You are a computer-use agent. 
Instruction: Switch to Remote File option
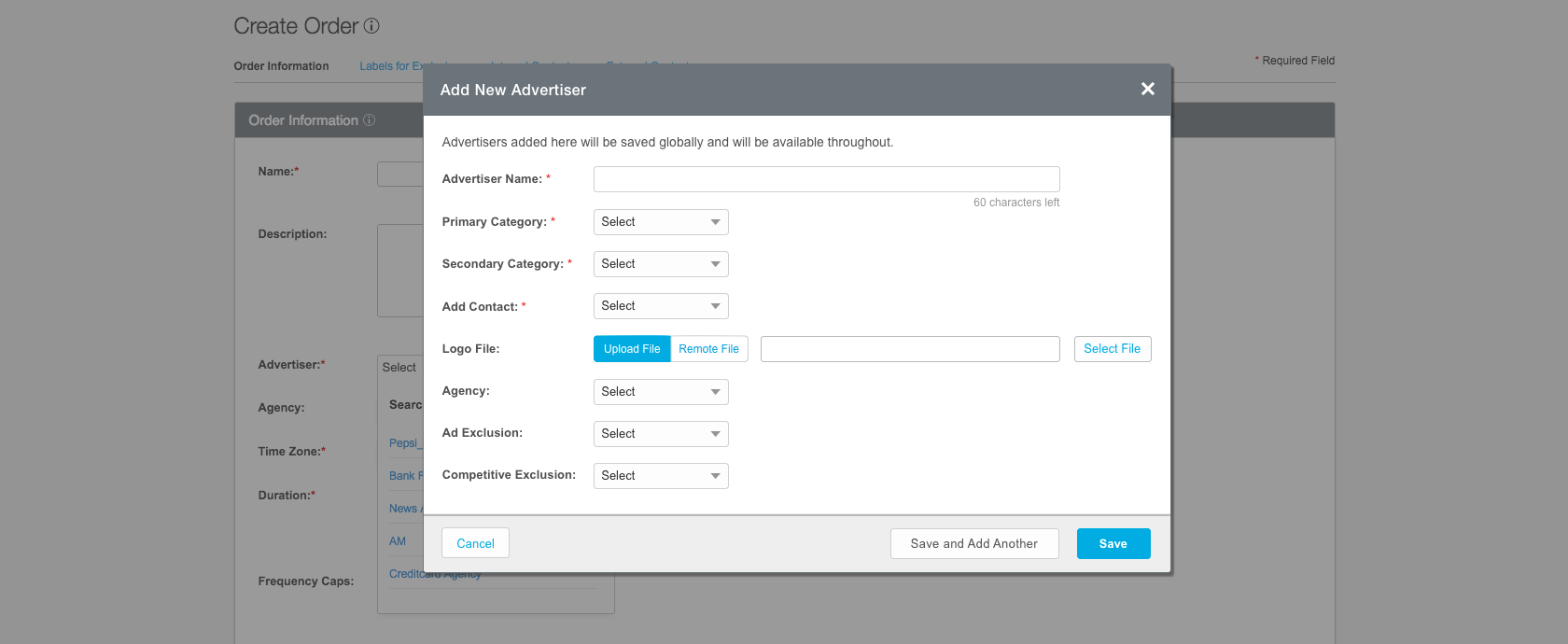708,349
